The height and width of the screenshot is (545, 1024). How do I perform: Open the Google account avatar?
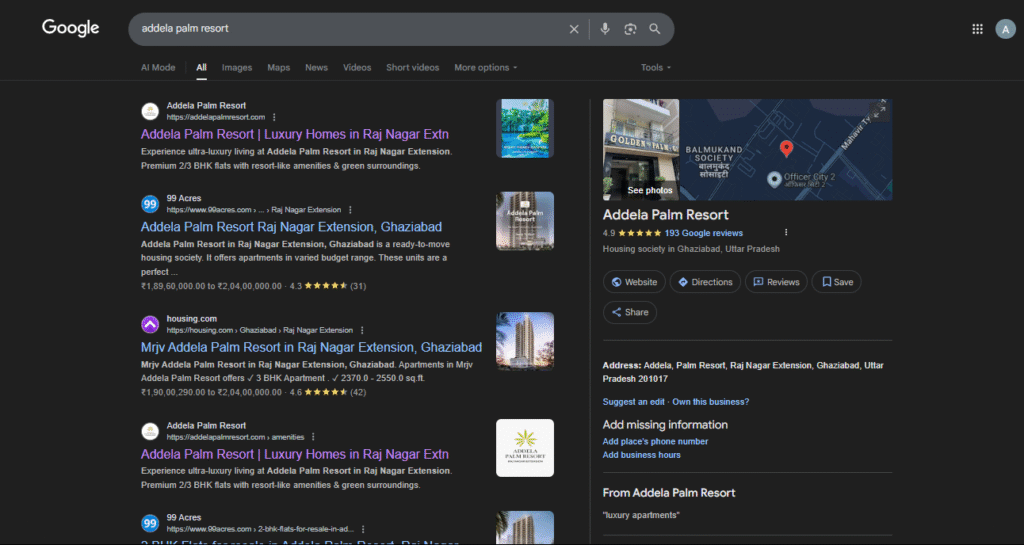point(1005,29)
